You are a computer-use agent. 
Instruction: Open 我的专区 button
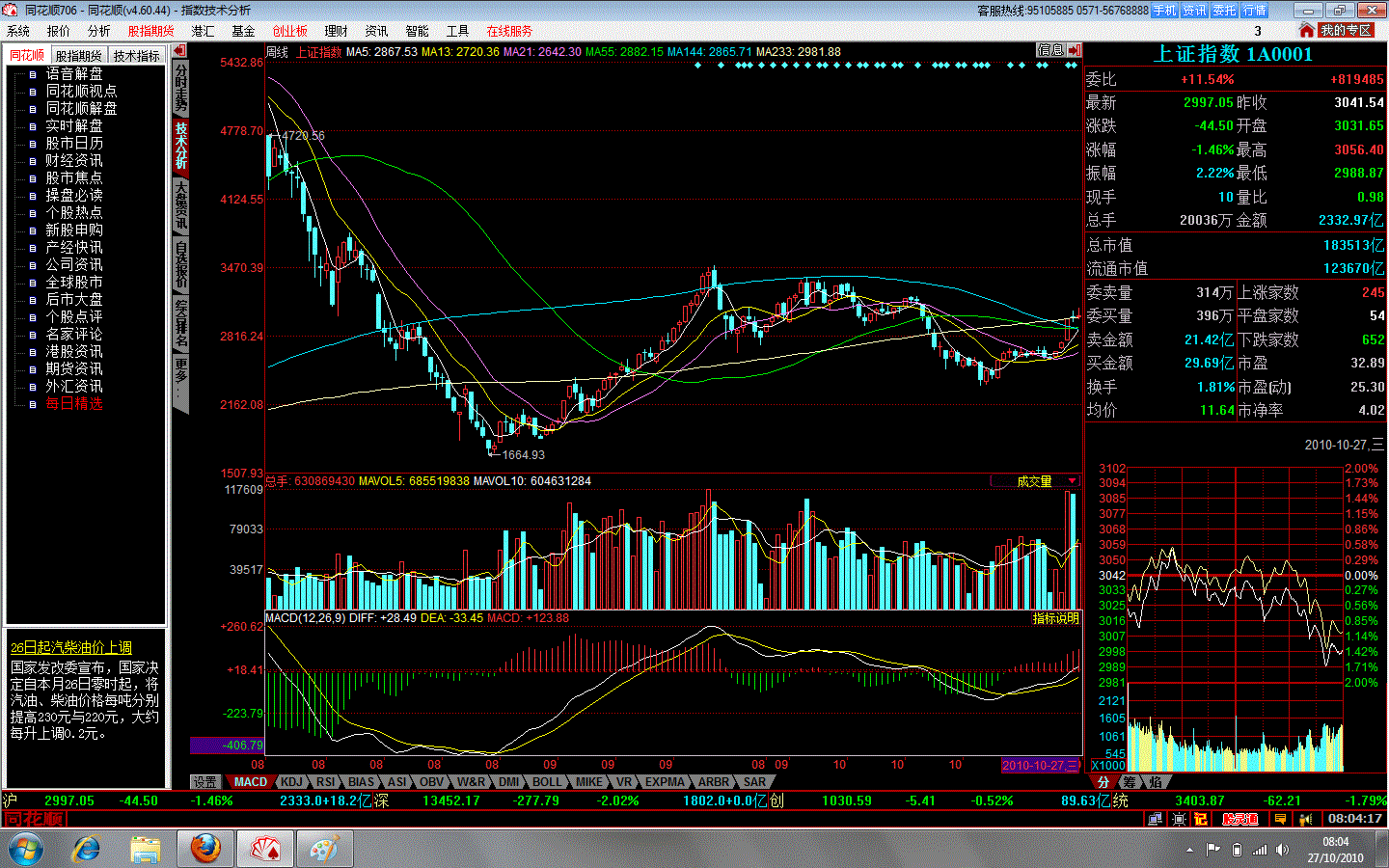(x=1346, y=30)
